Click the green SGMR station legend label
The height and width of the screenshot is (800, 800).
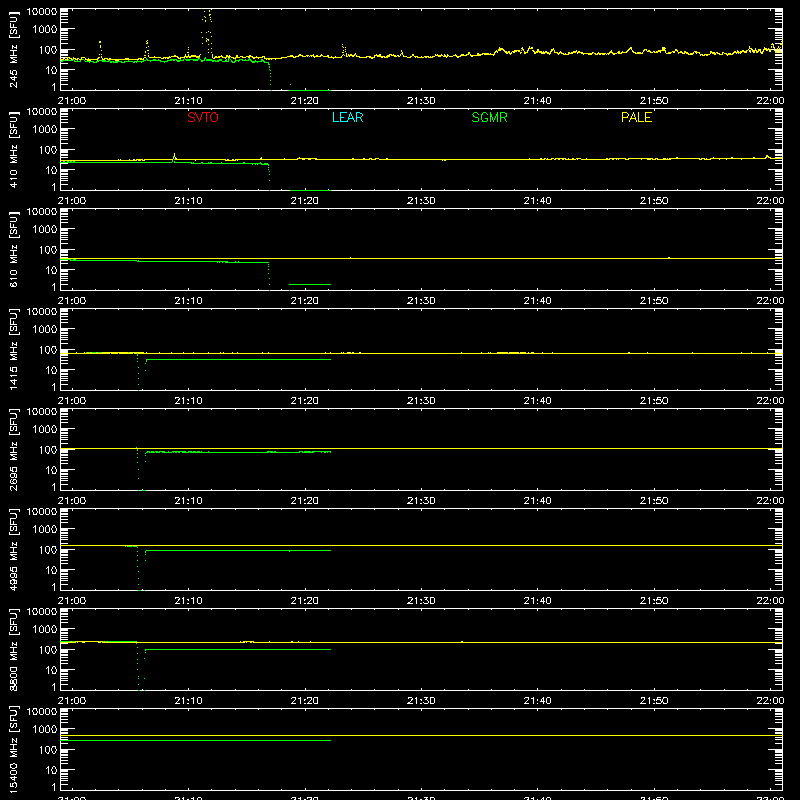tap(489, 117)
